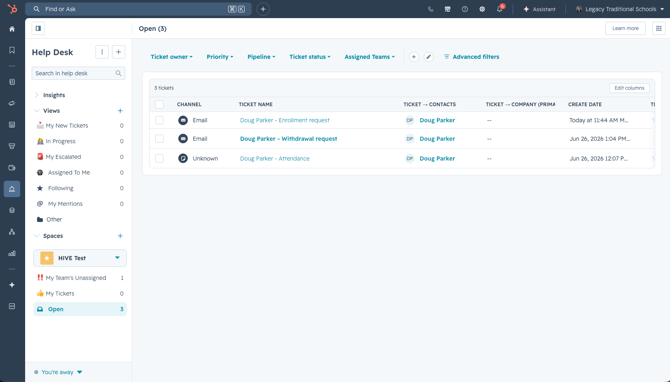Open the Ticket status filter dropdown
Screen dimensions: 670x382
[310, 57]
